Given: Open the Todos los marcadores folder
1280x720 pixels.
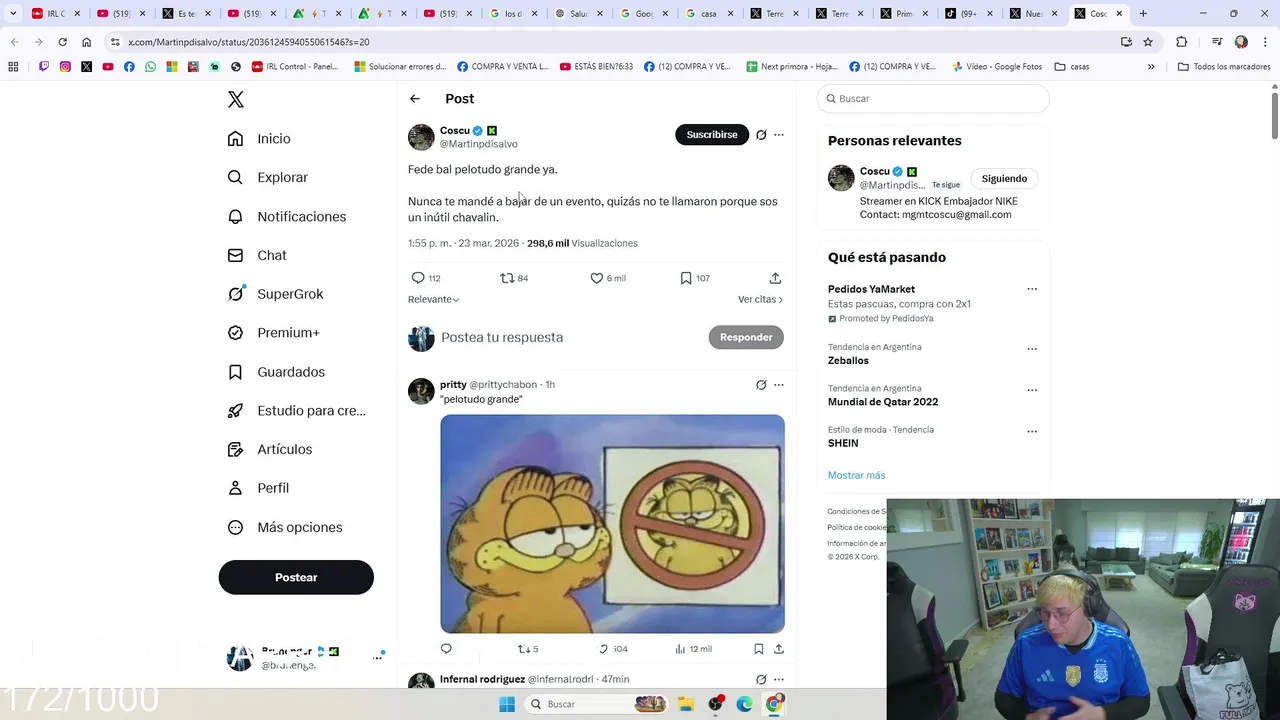Looking at the screenshot, I should (1224, 67).
